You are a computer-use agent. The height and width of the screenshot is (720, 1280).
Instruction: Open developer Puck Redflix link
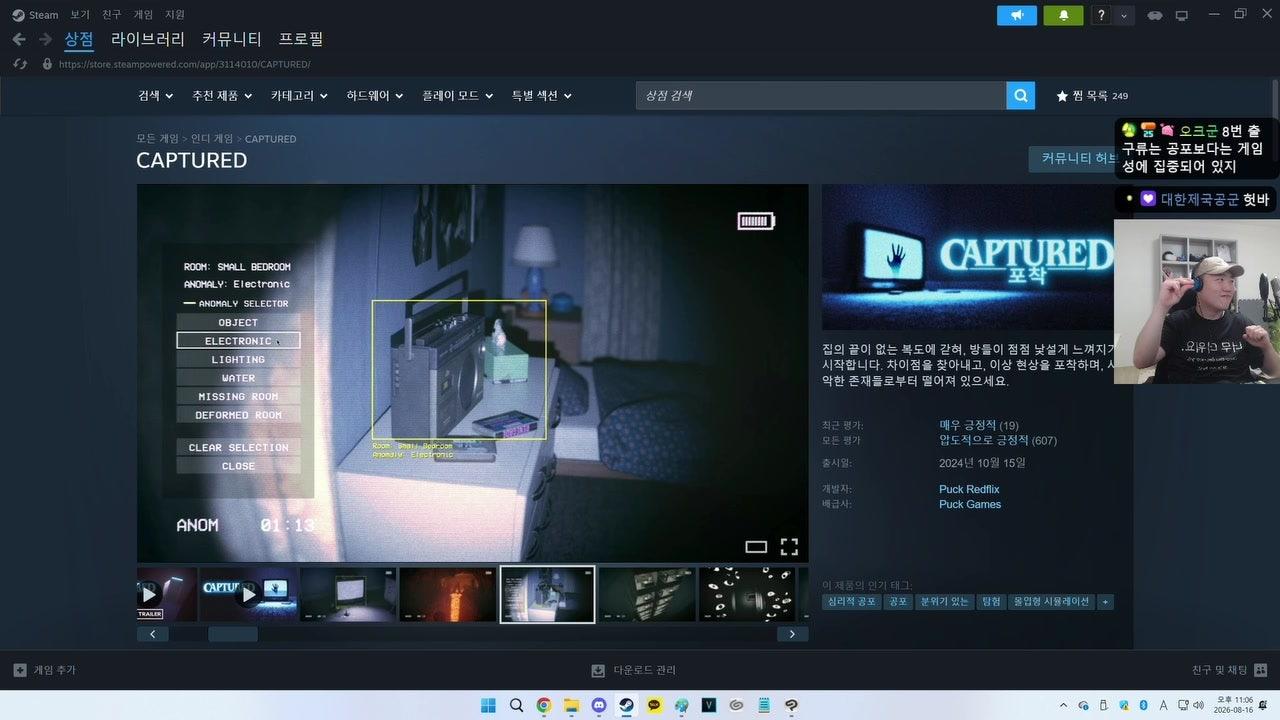pos(969,489)
